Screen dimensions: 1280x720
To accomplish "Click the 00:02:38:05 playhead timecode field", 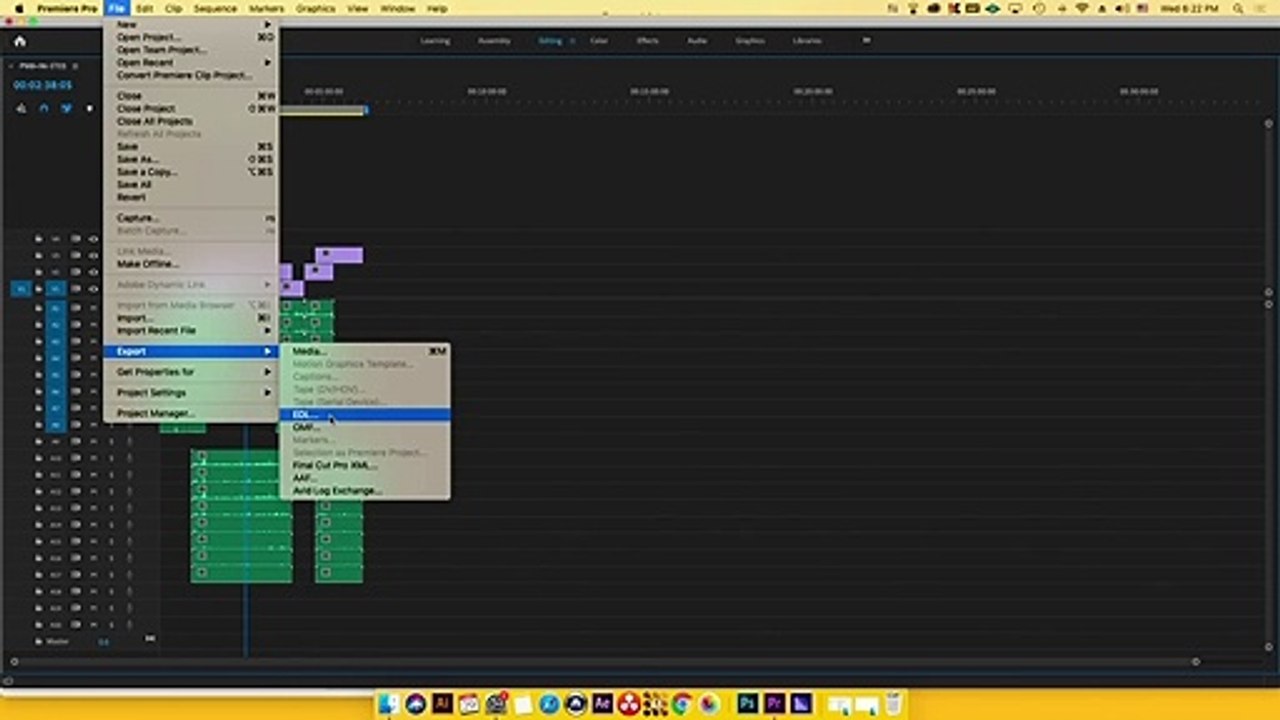I will (x=42, y=86).
